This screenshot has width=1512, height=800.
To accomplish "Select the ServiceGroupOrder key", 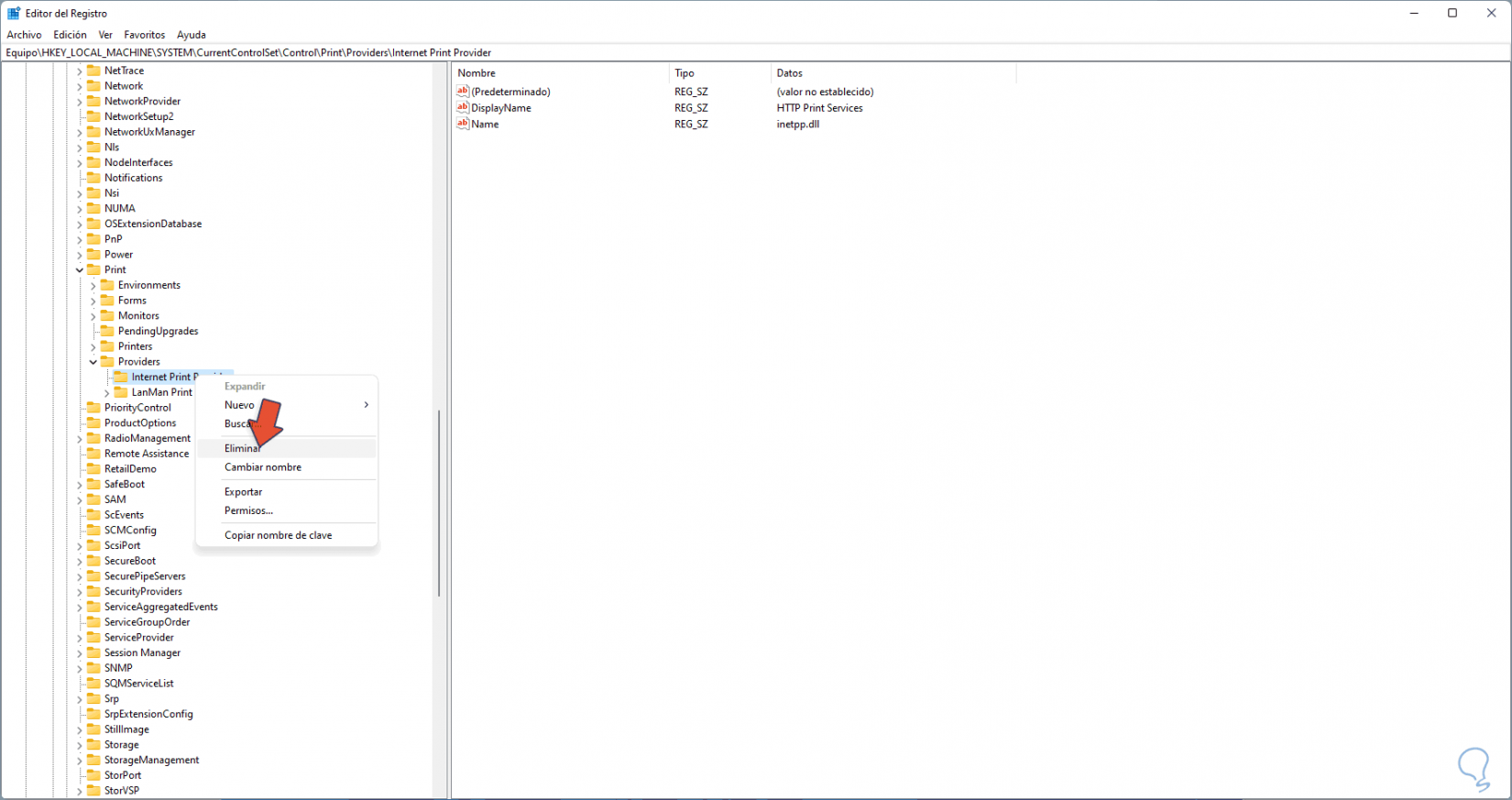I will point(147,622).
